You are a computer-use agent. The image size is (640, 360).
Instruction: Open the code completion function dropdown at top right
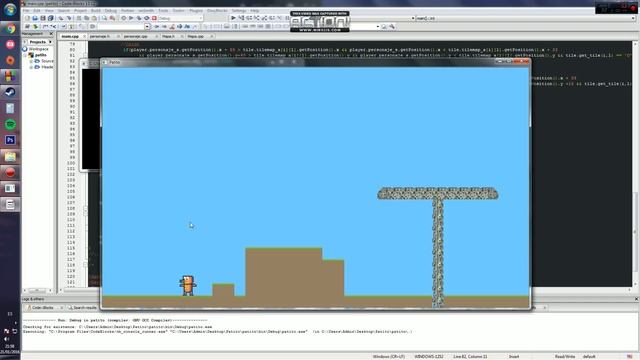633,18
